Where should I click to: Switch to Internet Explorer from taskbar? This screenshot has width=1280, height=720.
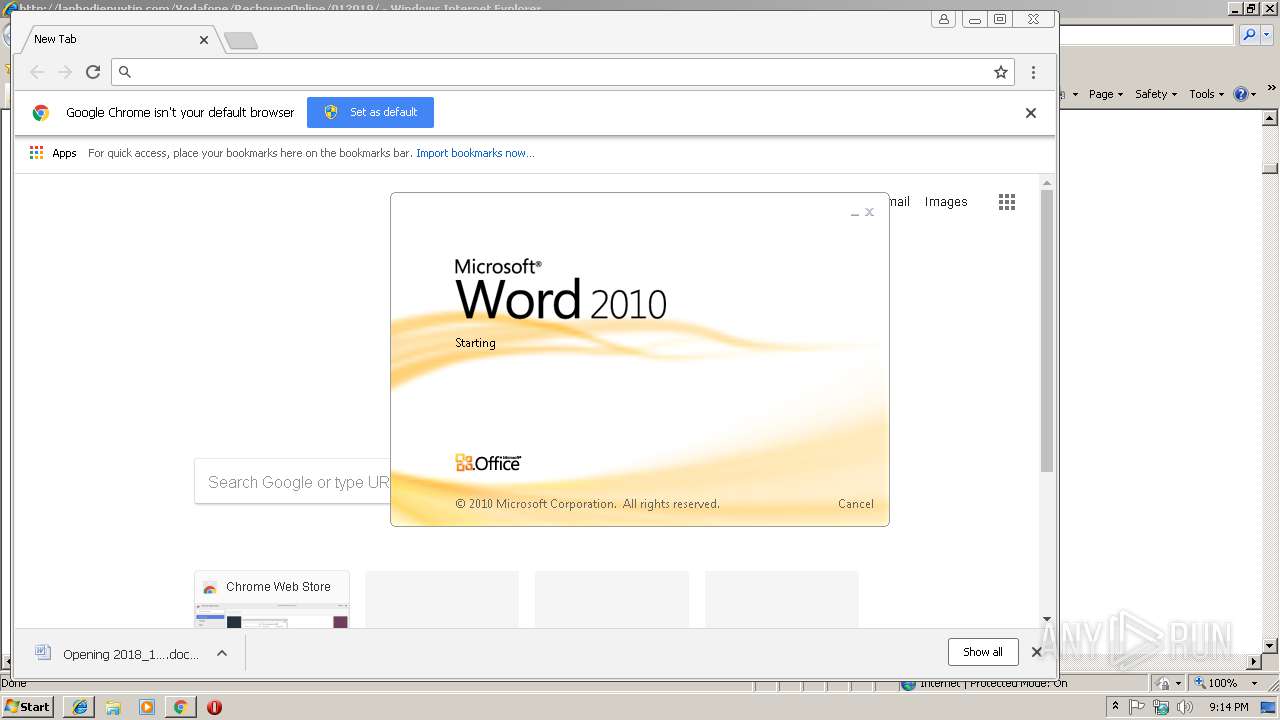[79, 707]
